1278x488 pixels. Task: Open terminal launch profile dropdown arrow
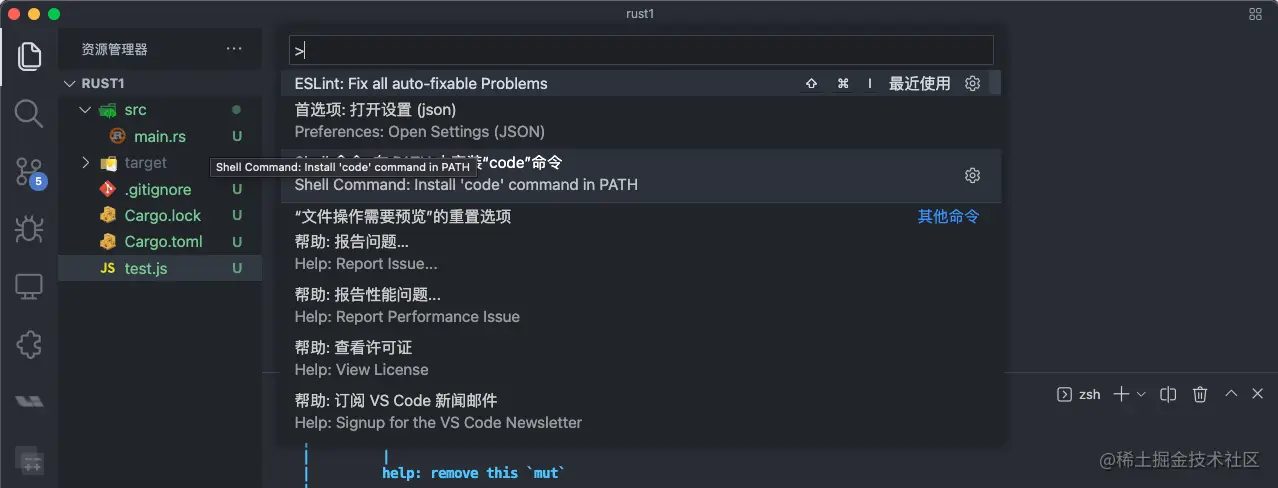tap(1141, 394)
